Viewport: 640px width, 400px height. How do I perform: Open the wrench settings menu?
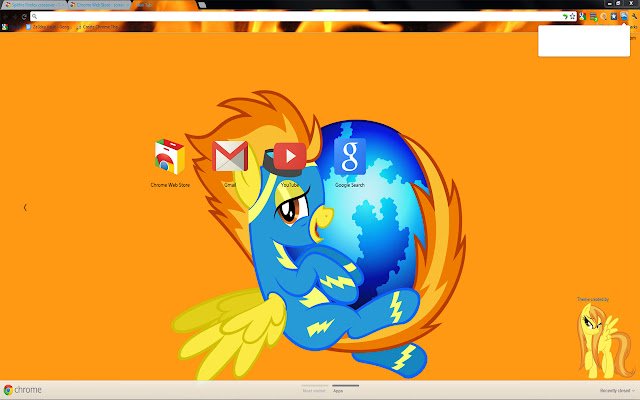pyautogui.click(x=634, y=16)
